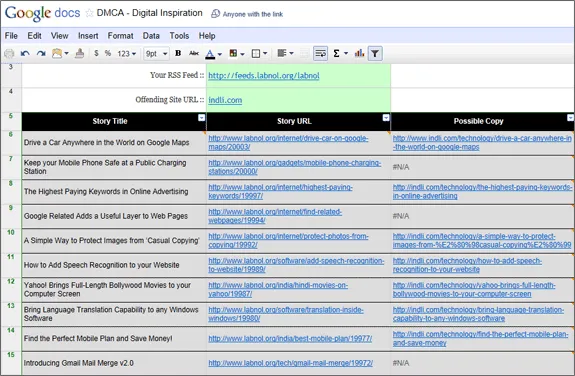The width and height of the screenshot is (575, 376).
Task: Open the indli highest-paying-keywords link
Action: 482,191
